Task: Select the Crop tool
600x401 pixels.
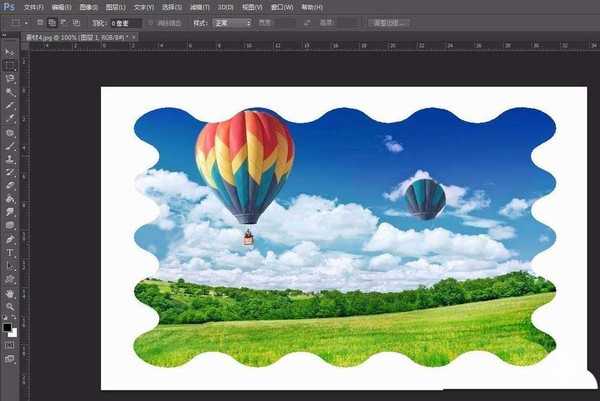Action: tap(10, 104)
